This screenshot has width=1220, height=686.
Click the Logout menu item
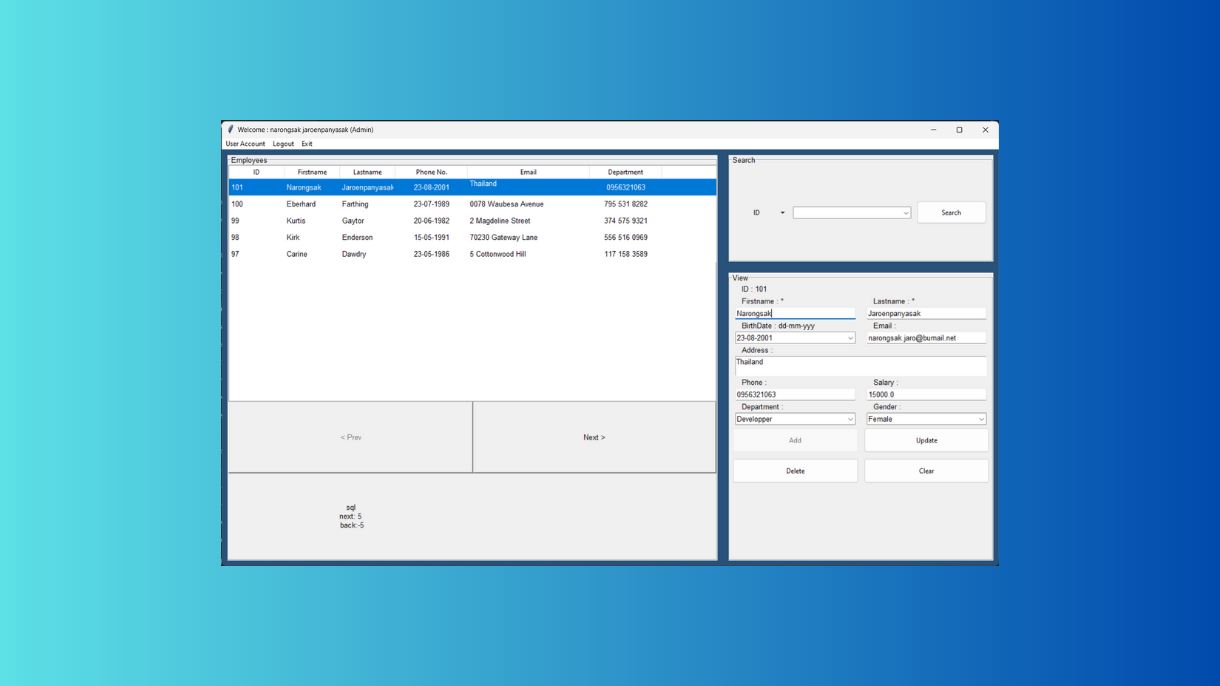click(283, 144)
